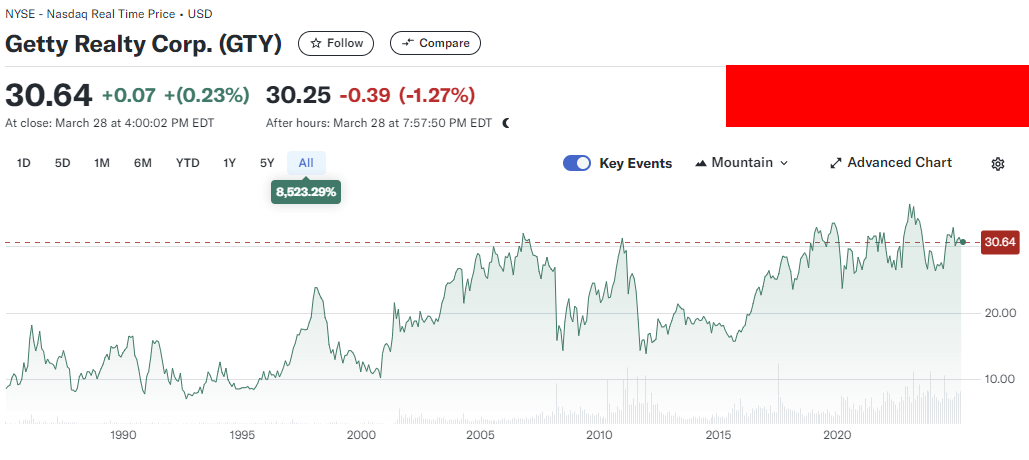Click the current price dot marker
Viewport: 1029px width, 460px height.
point(963,242)
